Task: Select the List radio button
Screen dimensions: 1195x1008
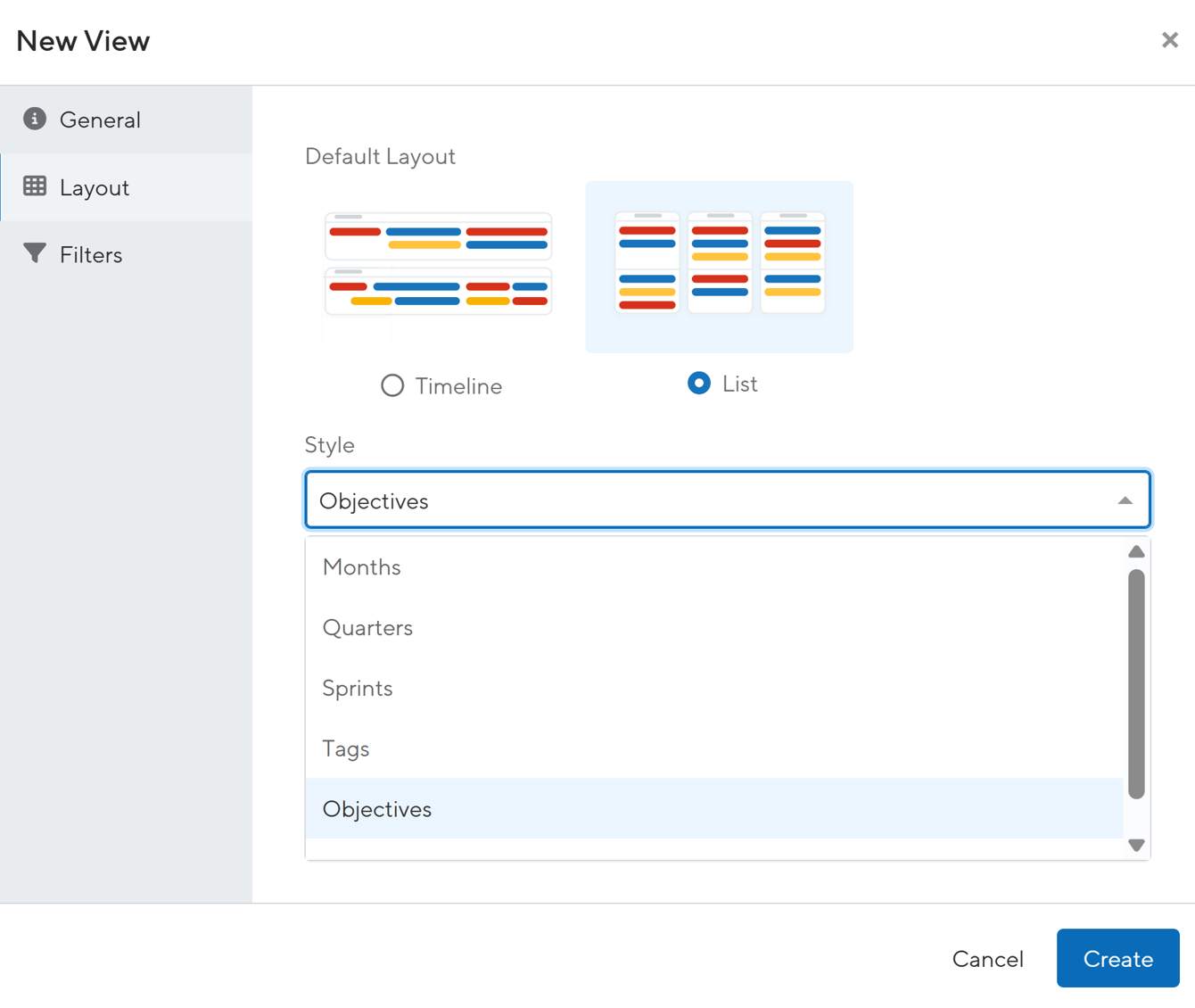Action: tap(699, 384)
